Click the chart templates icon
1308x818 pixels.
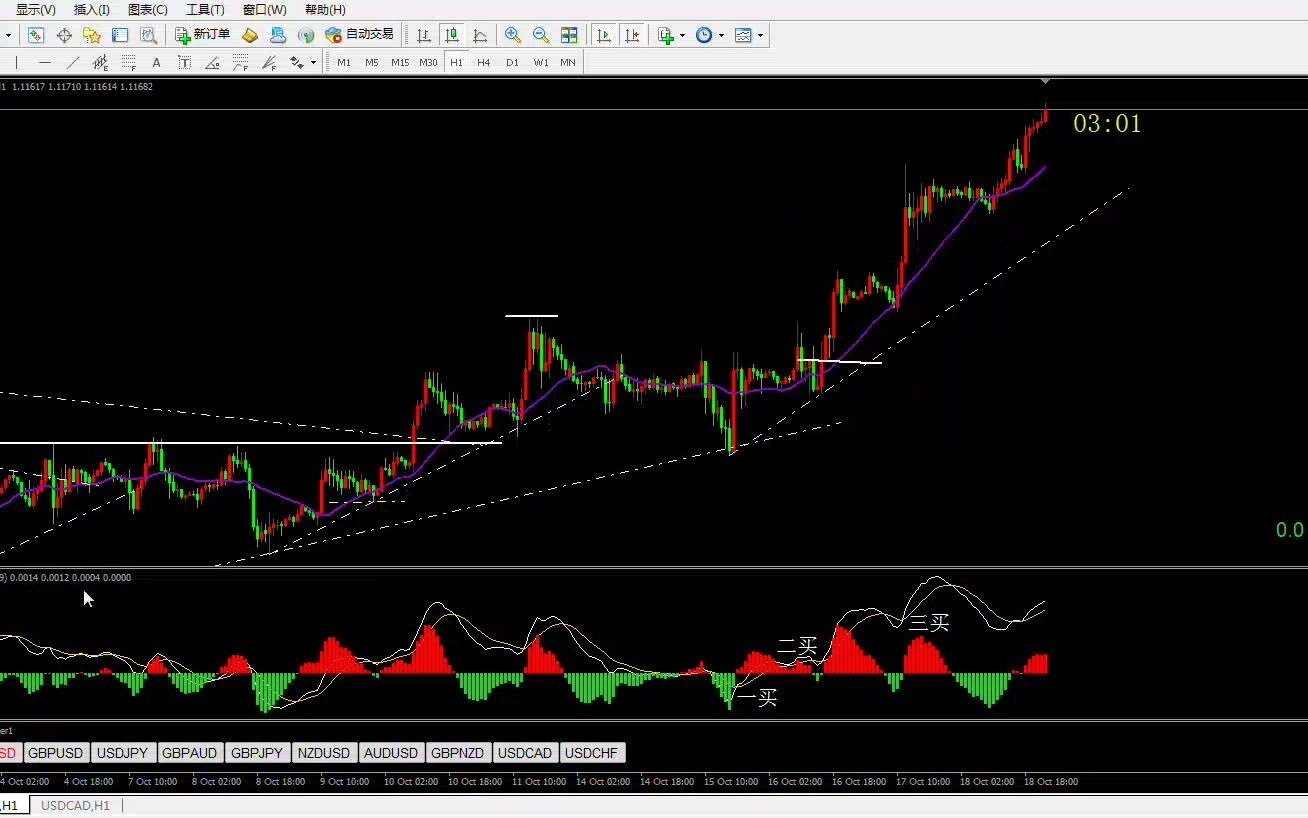click(743, 35)
